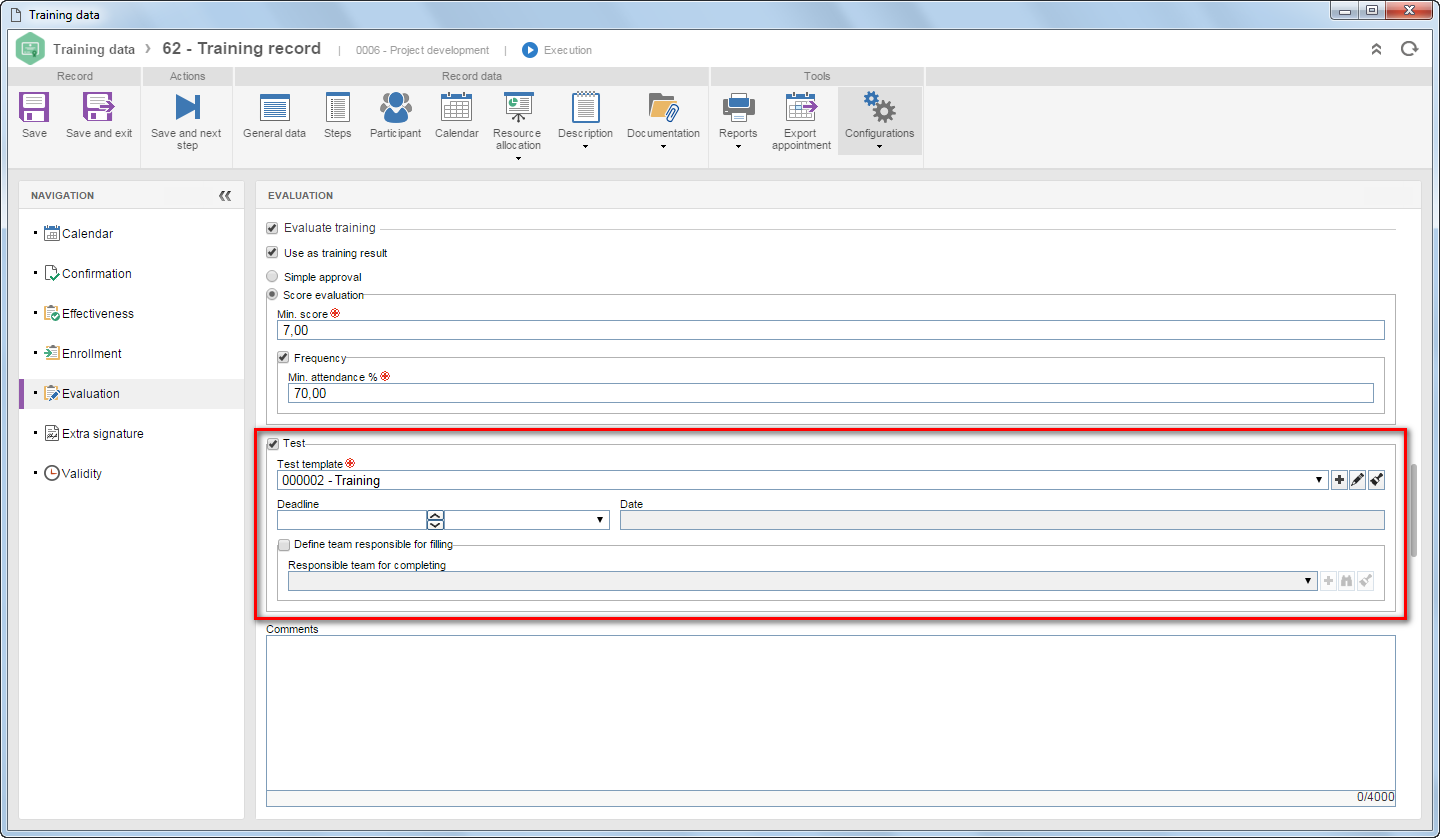Image resolution: width=1440 pixels, height=838 pixels.
Task: Open the Configurations gear menu
Action: coord(879,120)
